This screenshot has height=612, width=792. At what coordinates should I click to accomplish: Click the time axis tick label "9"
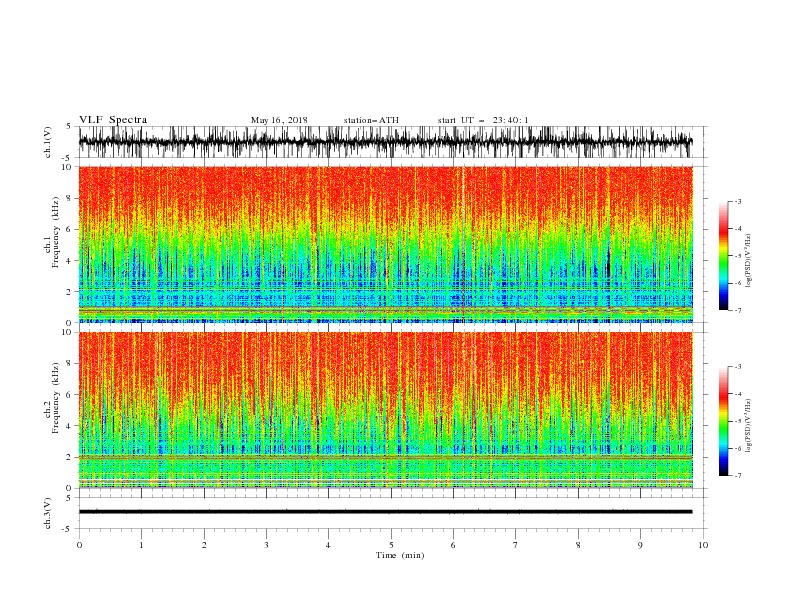click(640, 545)
